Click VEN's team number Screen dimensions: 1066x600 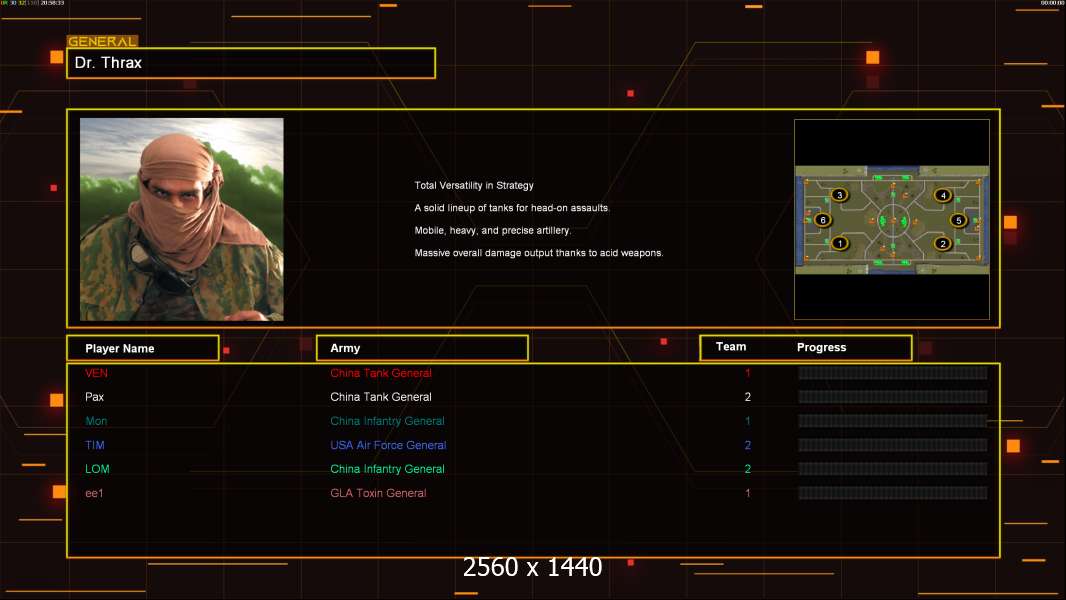pos(748,373)
